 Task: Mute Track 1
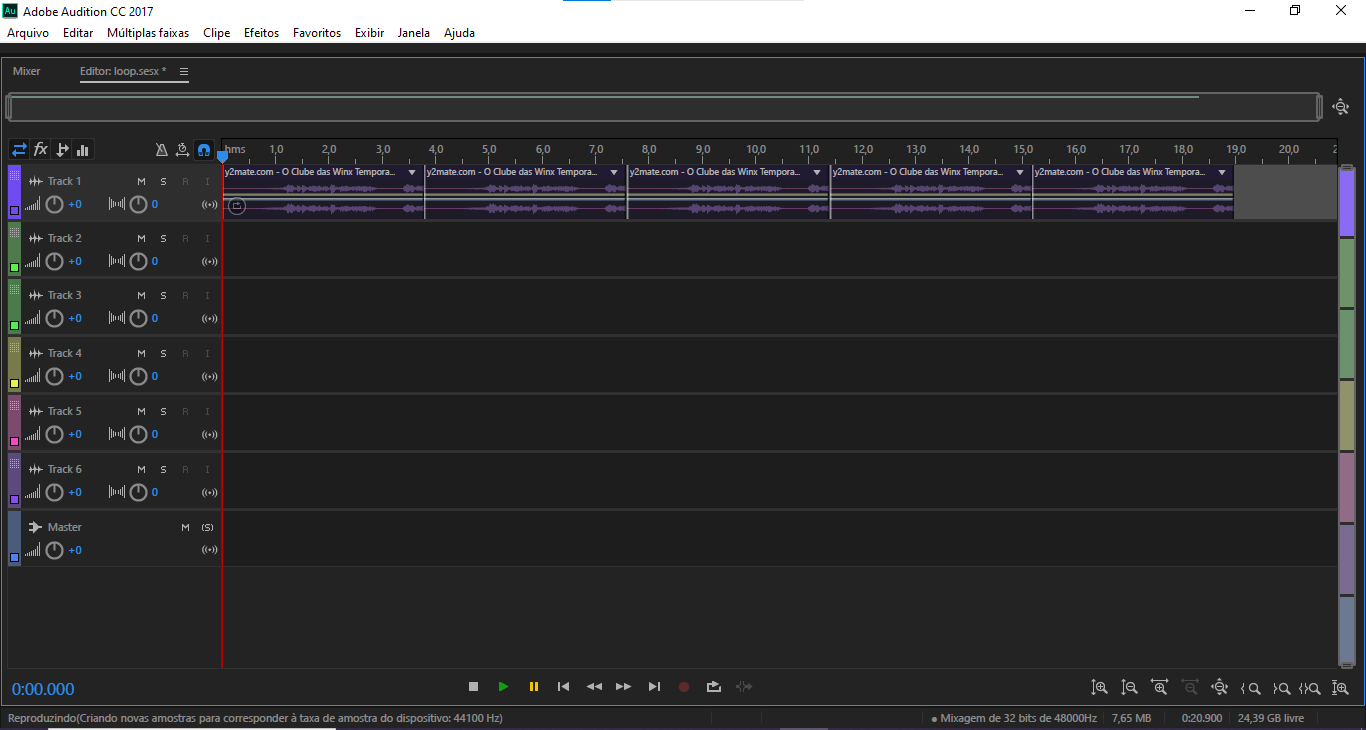[x=142, y=182]
